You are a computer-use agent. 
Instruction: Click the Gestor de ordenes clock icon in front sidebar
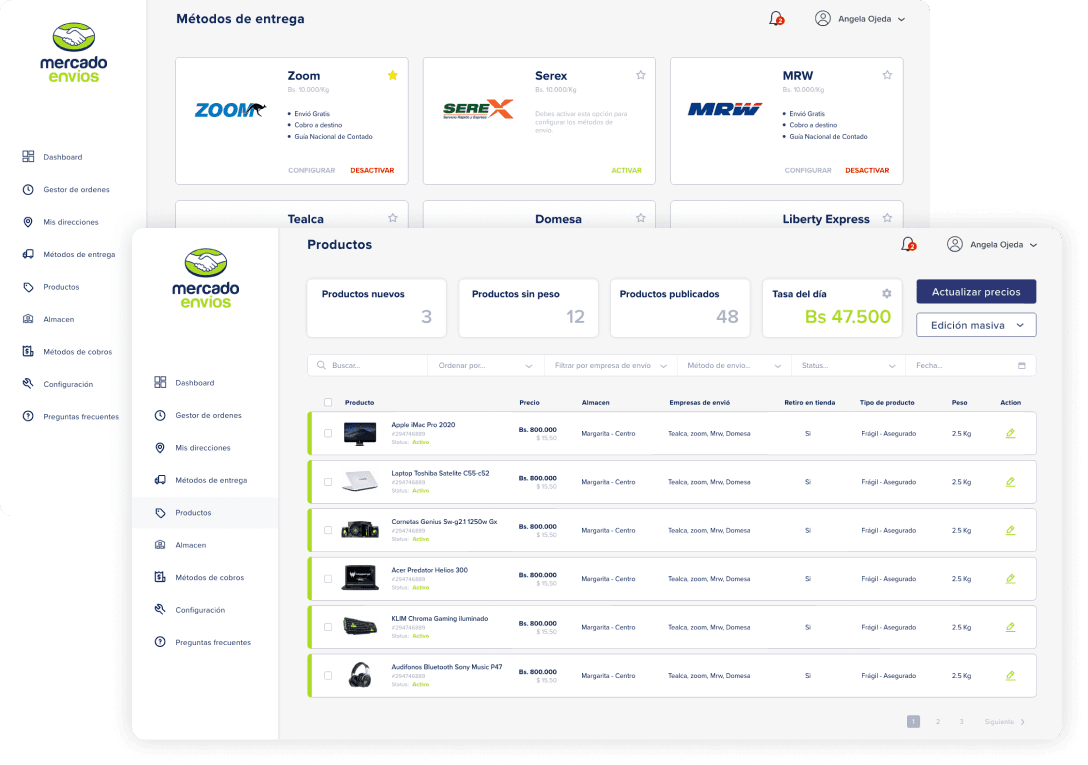click(160, 415)
